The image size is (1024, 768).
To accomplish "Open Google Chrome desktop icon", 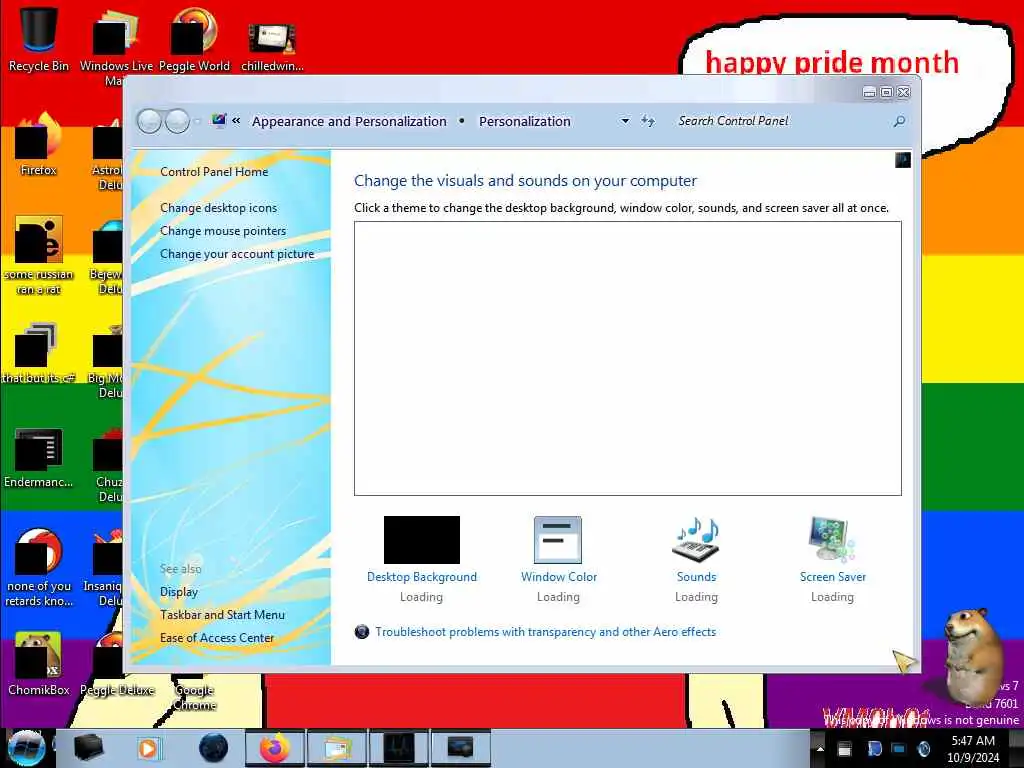I will tap(194, 692).
